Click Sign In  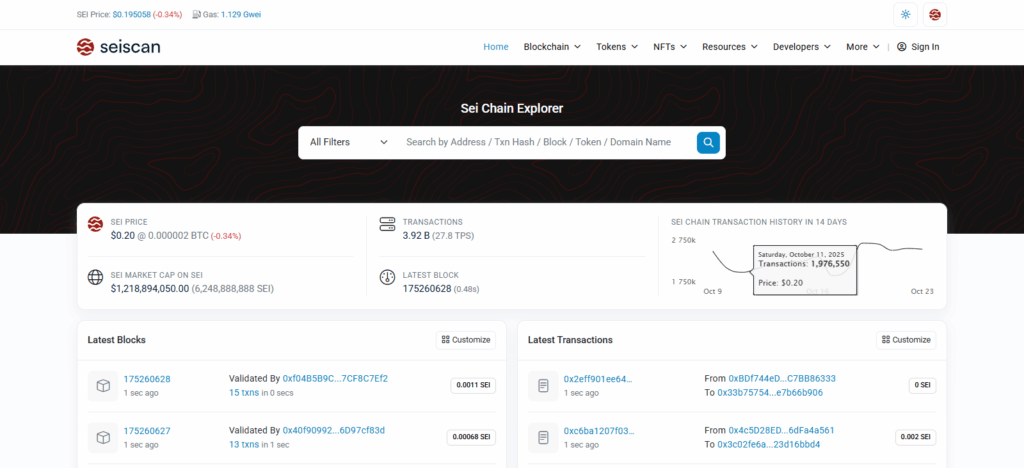coord(918,47)
